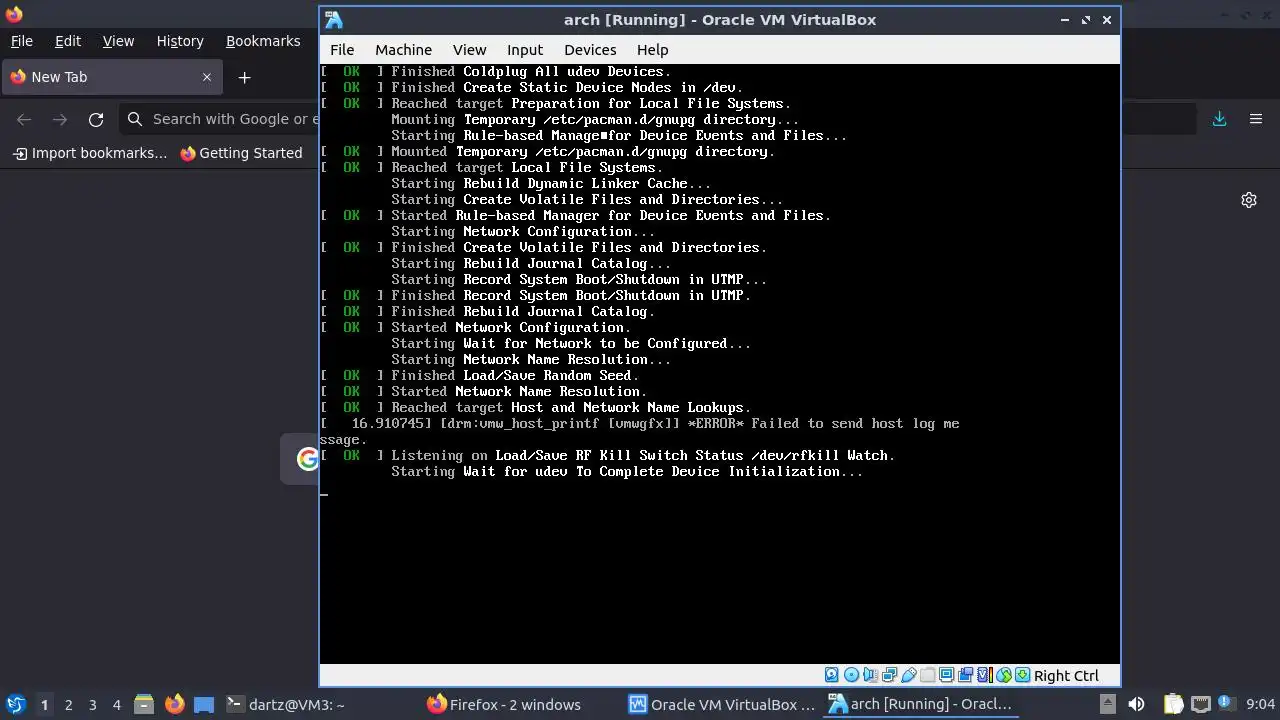
Task: Open Firefox downloads panel
Action: 1219,119
